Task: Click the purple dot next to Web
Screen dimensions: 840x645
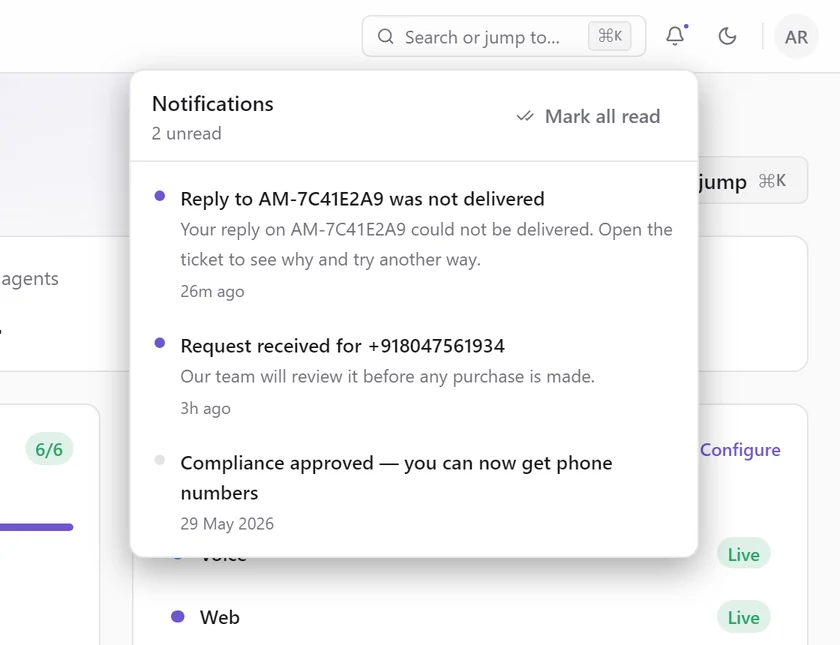Action: coord(178,617)
